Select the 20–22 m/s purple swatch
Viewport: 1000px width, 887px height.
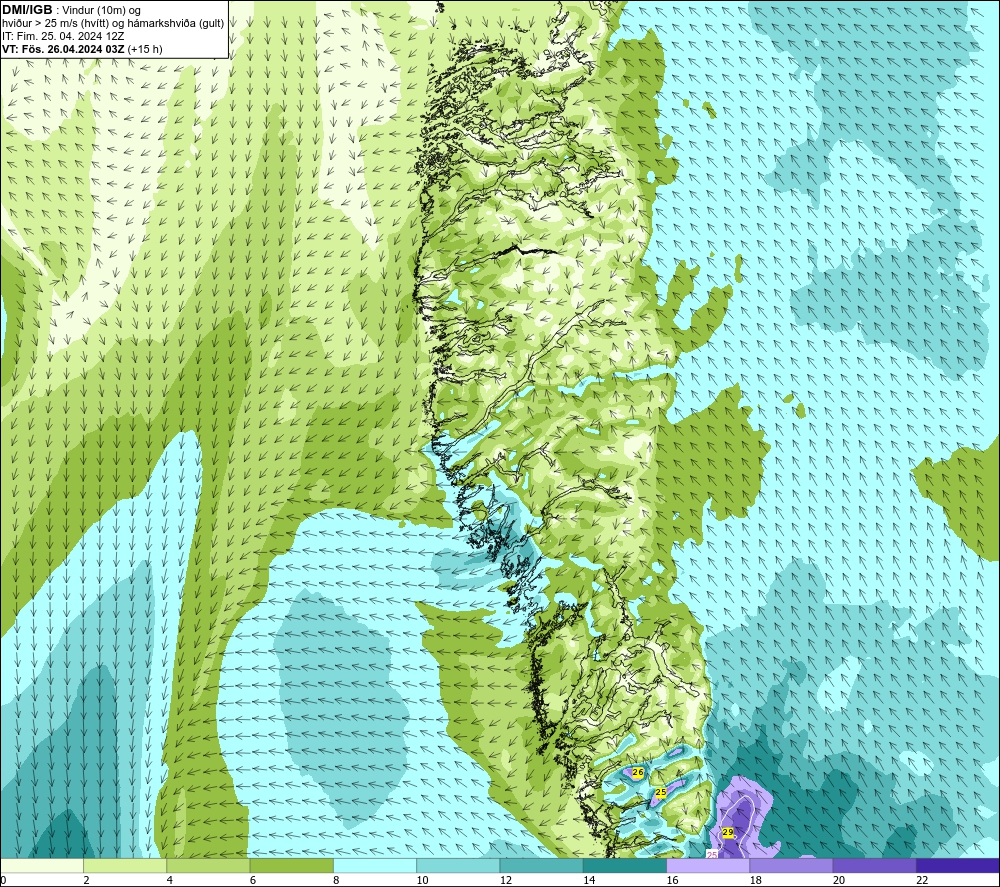click(x=874, y=865)
